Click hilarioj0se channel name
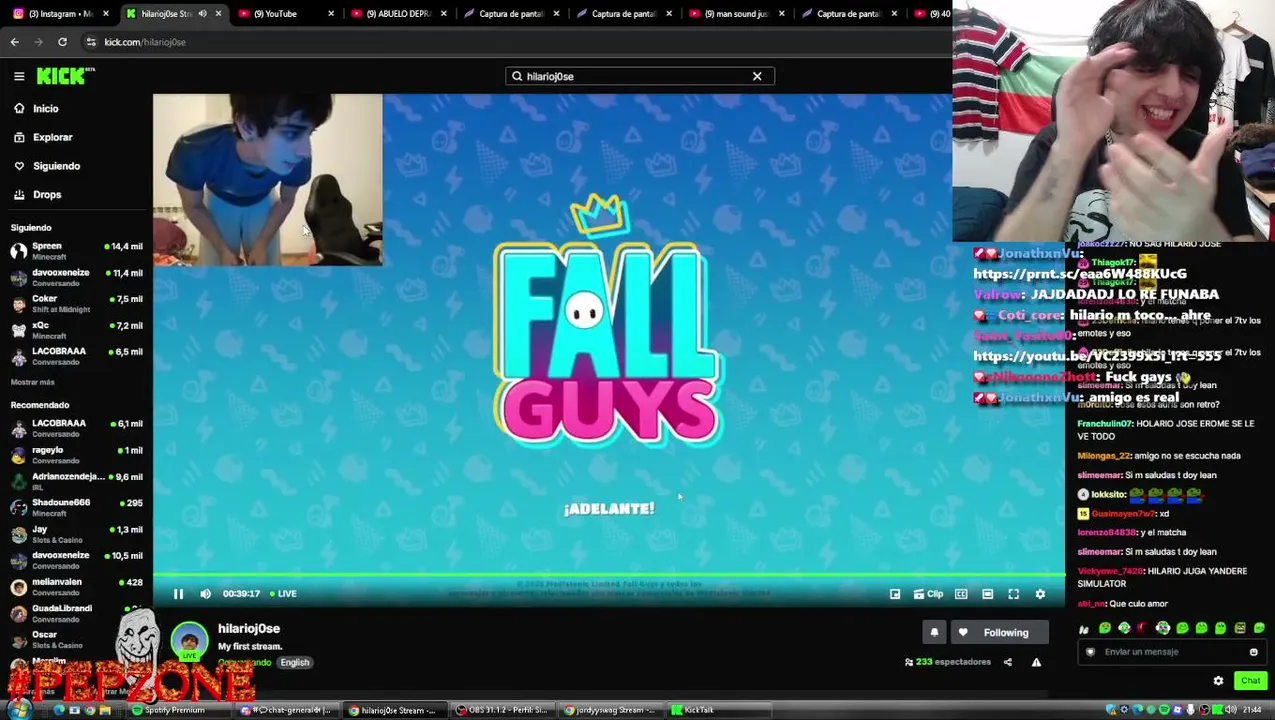 [x=249, y=628]
